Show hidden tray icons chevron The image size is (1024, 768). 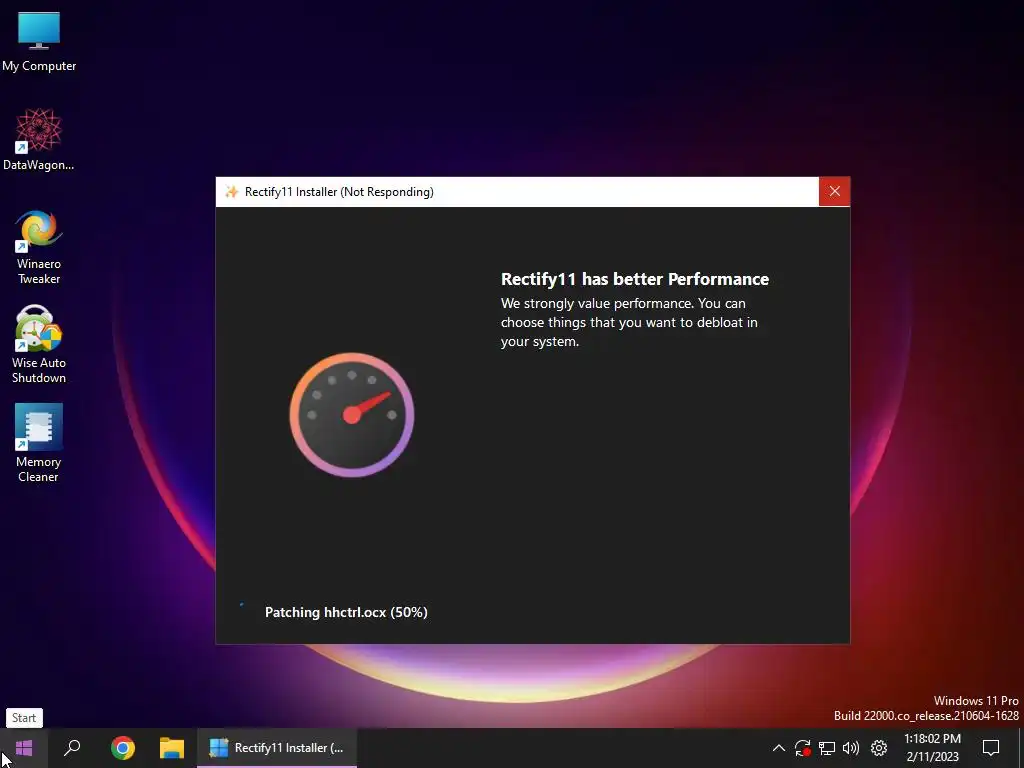pos(778,748)
